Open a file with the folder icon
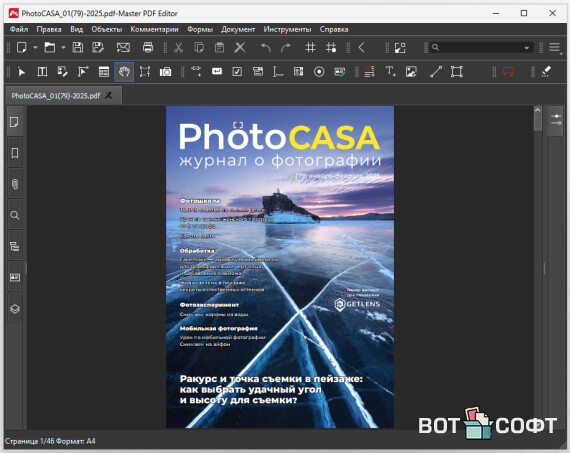Image resolution: width=570 pixels, height=453 pixels. [x=49, y=47]
